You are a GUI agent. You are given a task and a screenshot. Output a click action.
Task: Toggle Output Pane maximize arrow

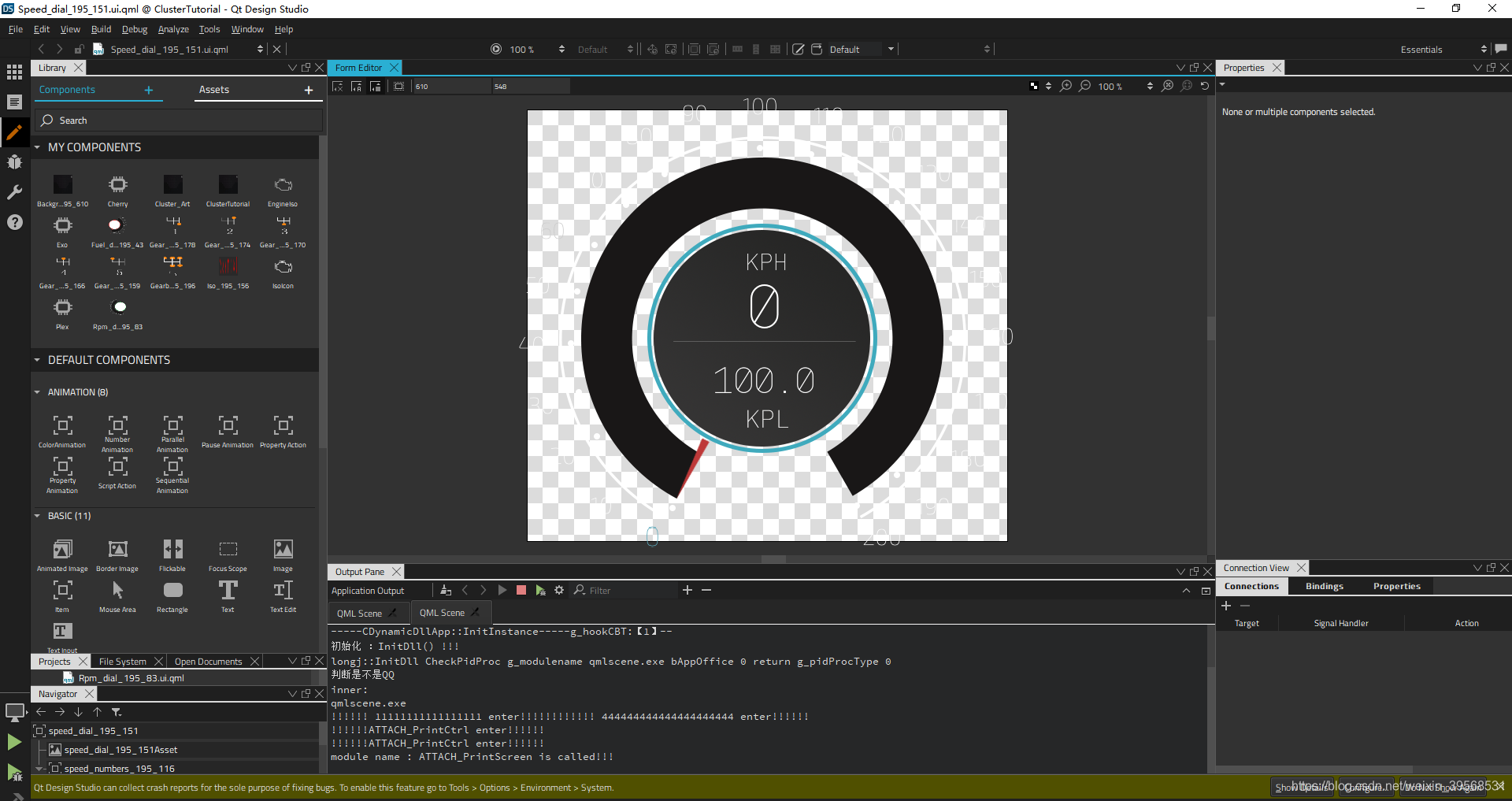[x=1186, y=590]
